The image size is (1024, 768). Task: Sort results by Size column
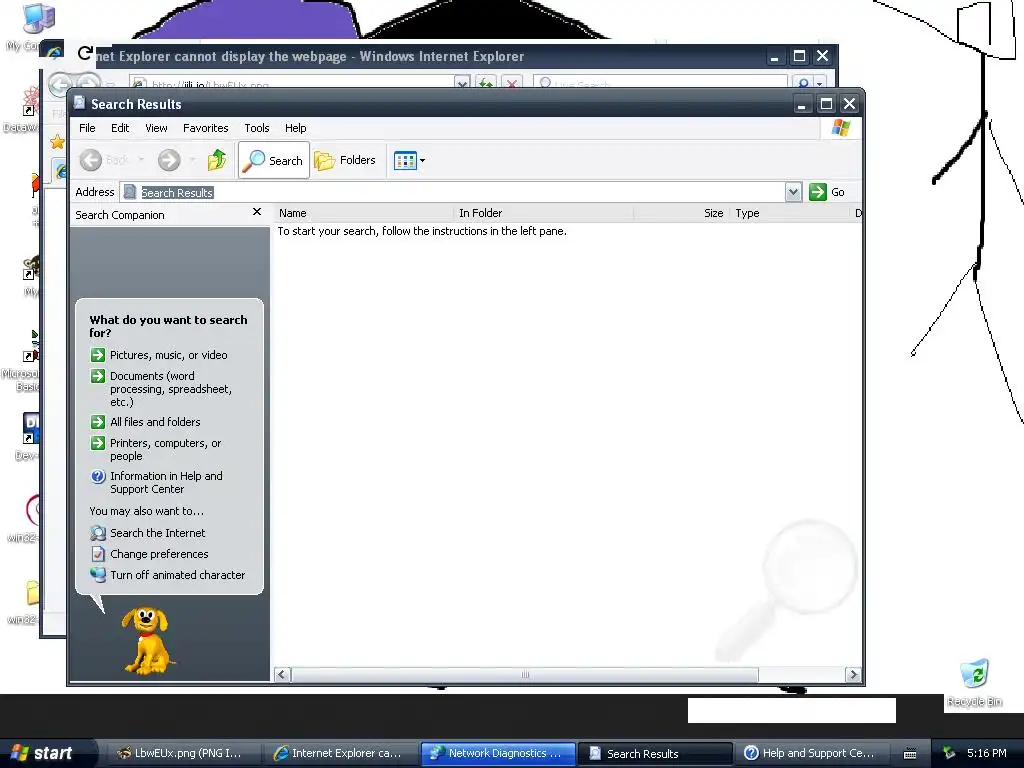[x=681, y=213]
